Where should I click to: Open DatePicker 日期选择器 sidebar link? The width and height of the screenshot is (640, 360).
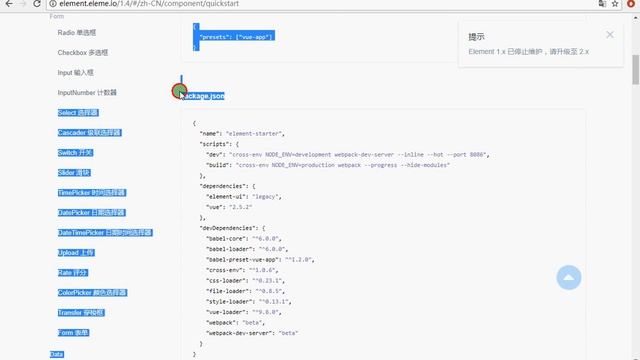pos(91,213)
